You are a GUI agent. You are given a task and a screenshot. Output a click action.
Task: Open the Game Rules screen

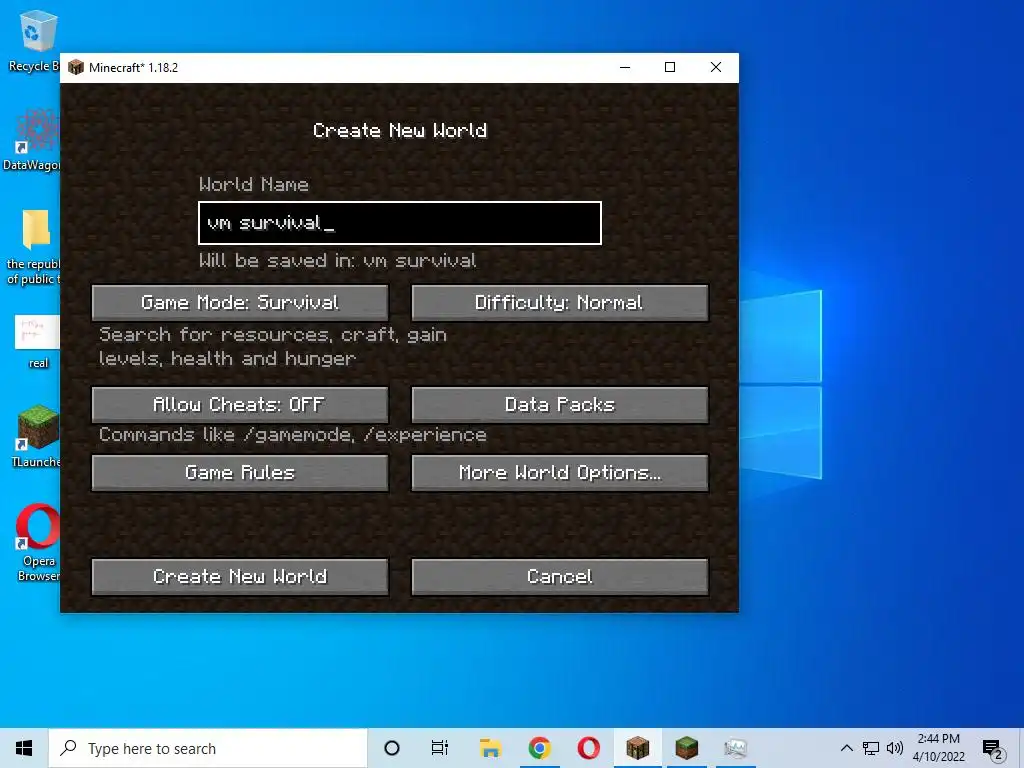(240, 472)
